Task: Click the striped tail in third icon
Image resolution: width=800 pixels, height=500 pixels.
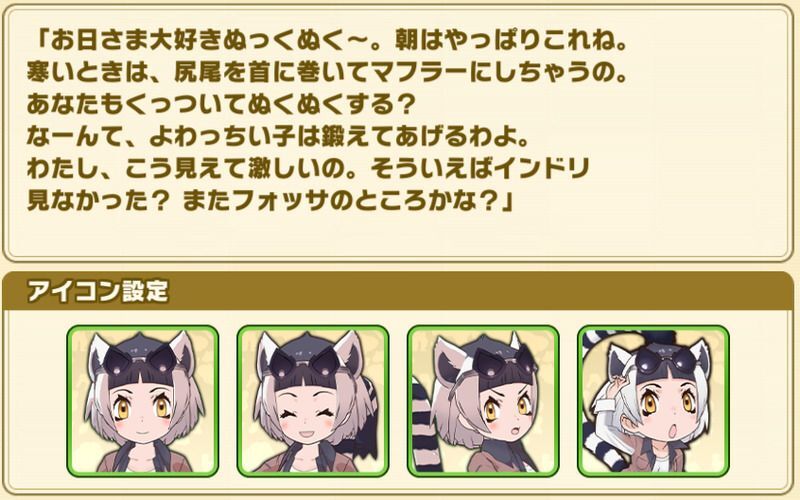Action: [428, 428]
